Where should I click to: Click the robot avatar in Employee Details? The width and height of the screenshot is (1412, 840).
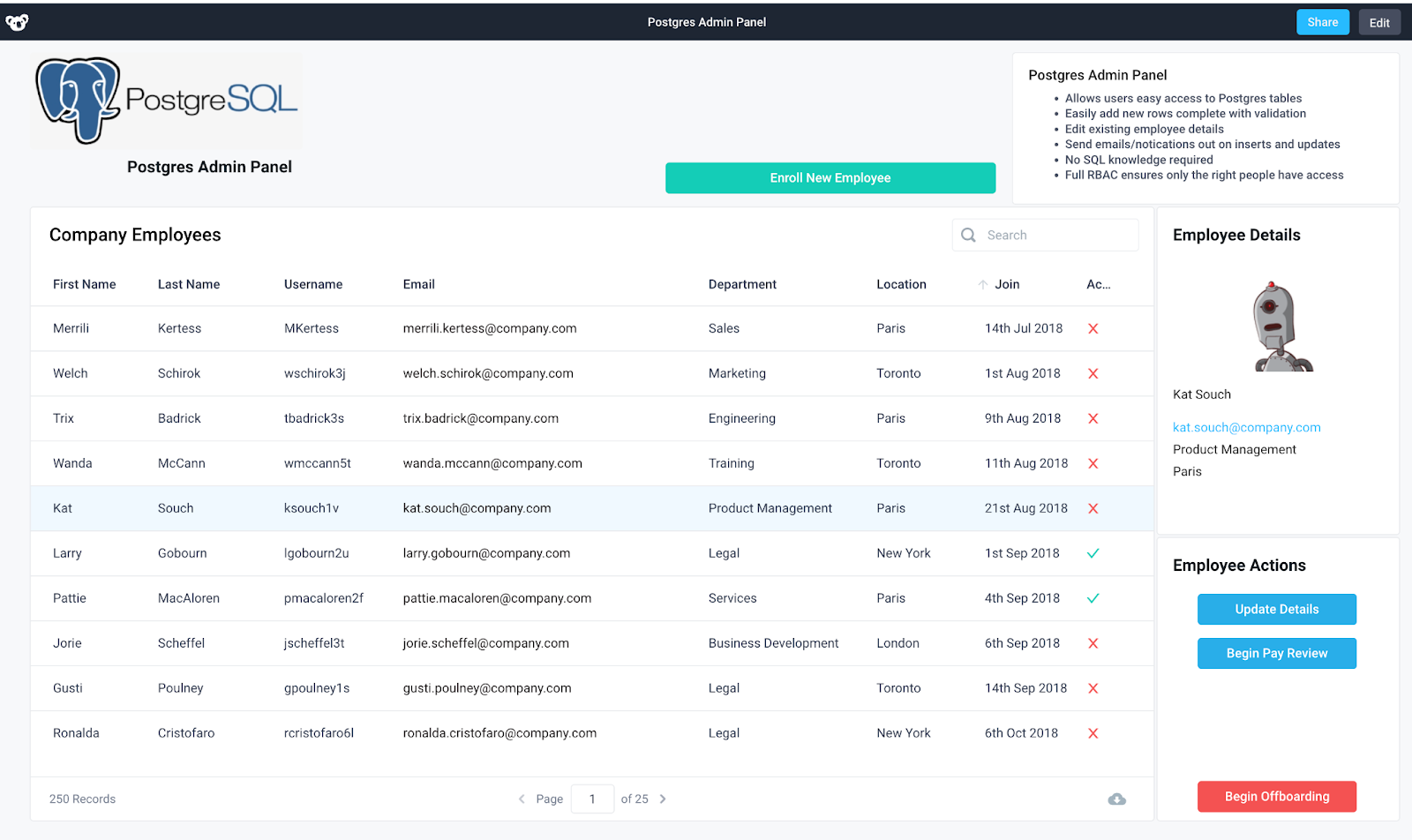[1277, 325]
